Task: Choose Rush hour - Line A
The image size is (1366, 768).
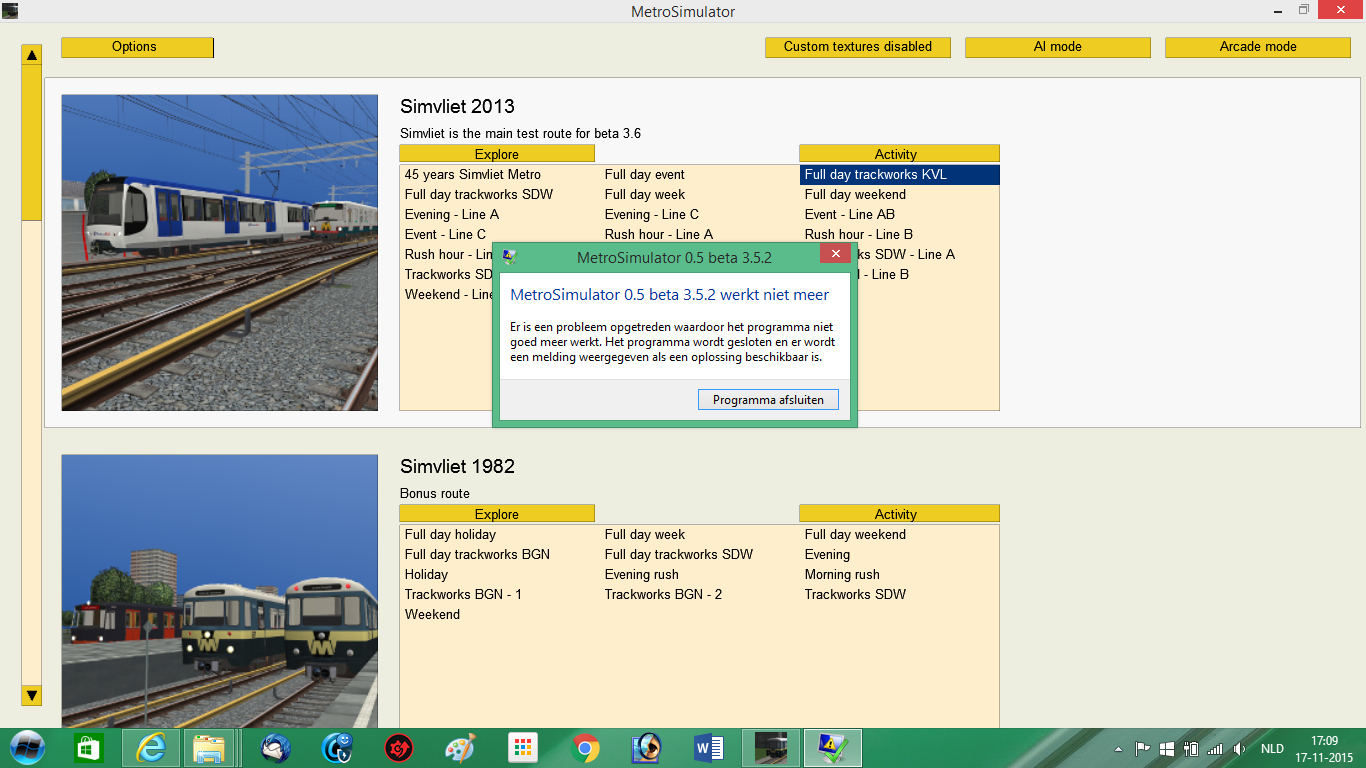Action: 659,235
